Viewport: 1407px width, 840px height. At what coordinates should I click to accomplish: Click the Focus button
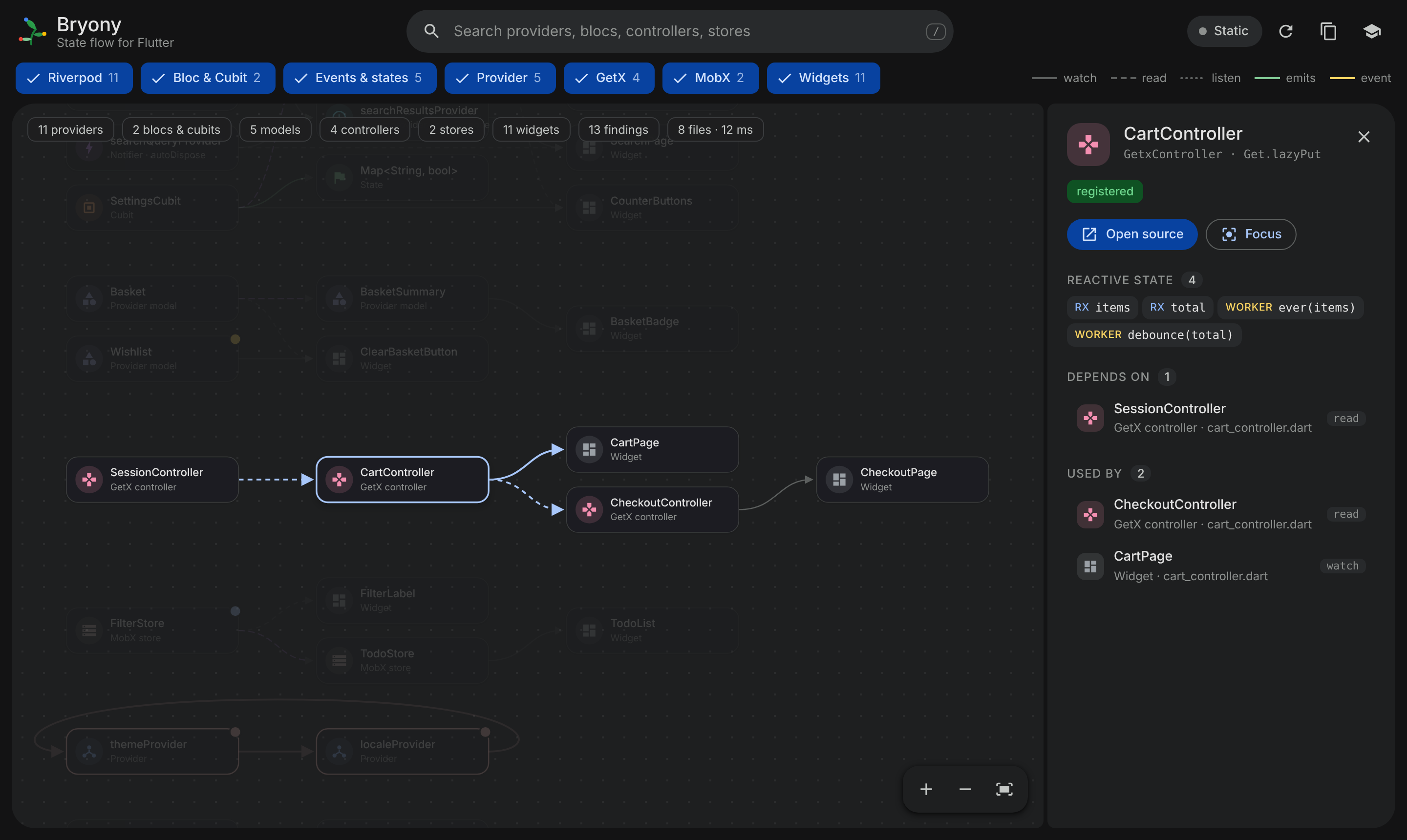click(1251, 234)
